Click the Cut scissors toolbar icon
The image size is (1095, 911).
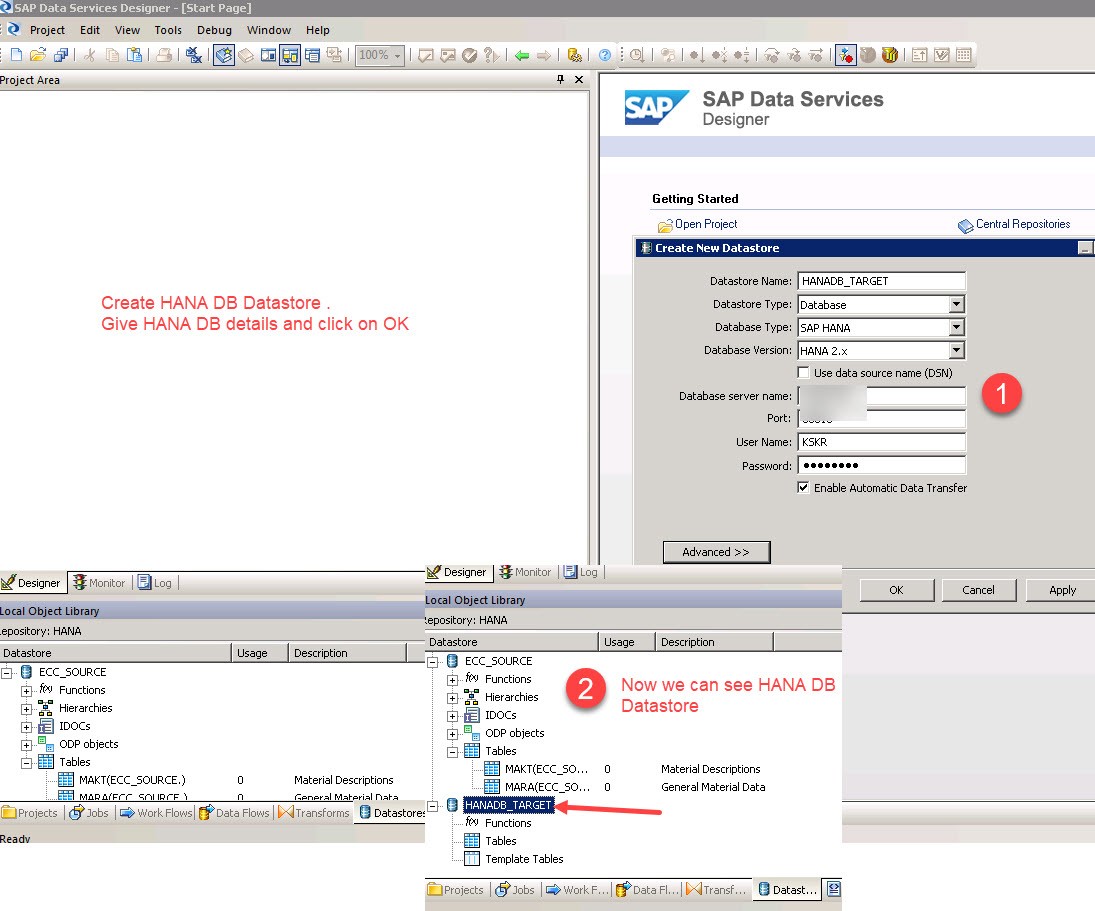click(89, 55)
